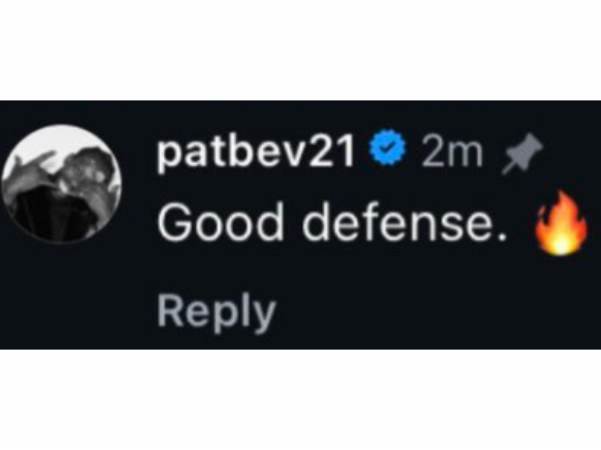Click the blue verified badge
Image resolution: width=601 pixels, height=450 pixels.
pos(388,148)
